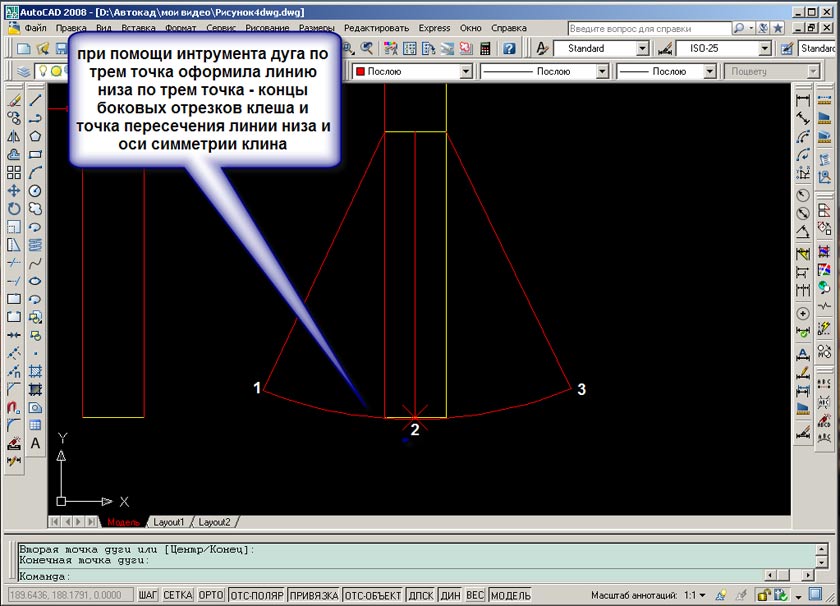Select the multiline Text tool
The width and height of the screenshot is (840, 606).
pos(35,443)
